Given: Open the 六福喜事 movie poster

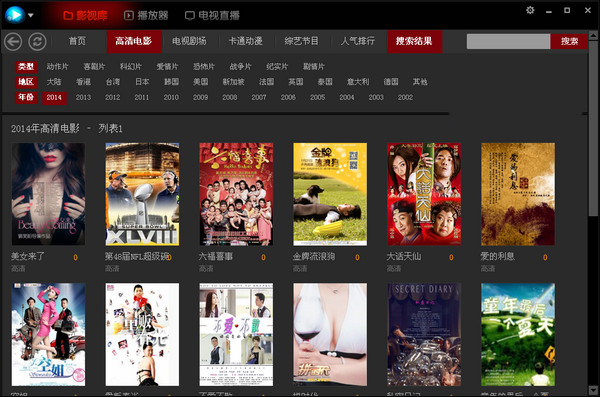Looking at the screenshot, I should coord(236,194).
